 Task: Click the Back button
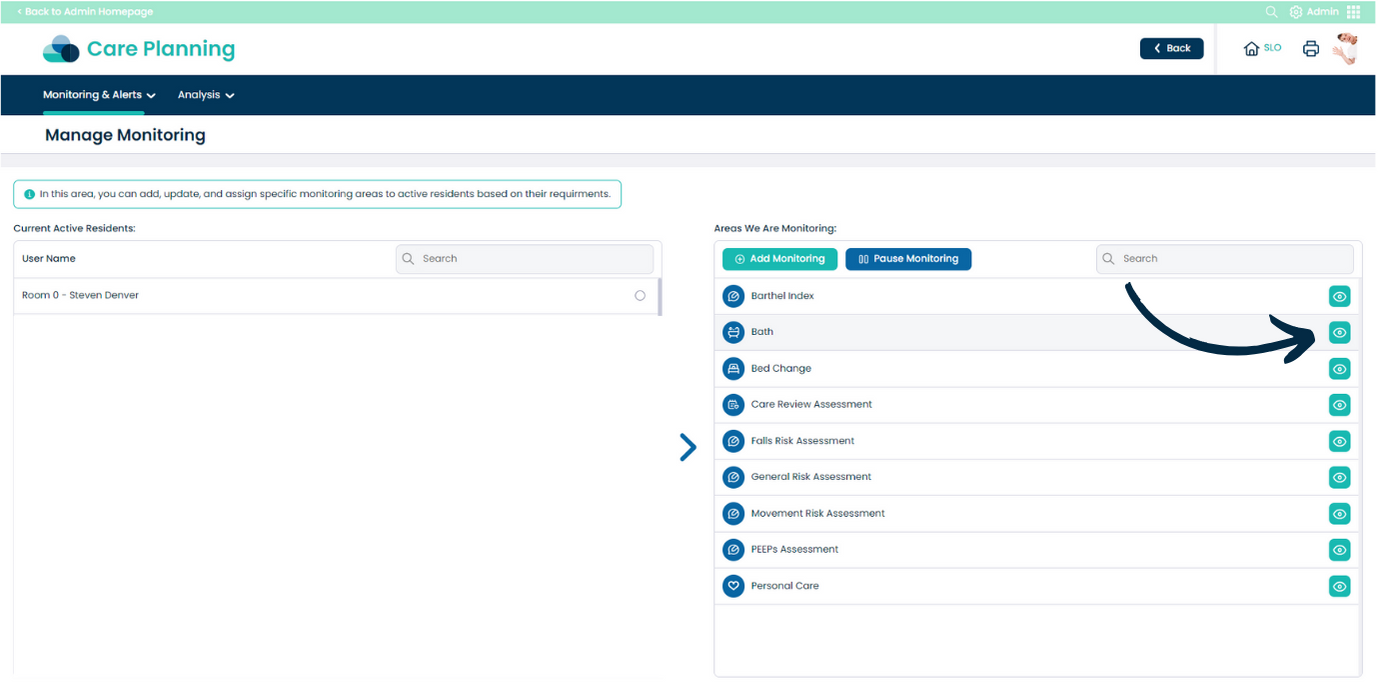[1172, 48]
